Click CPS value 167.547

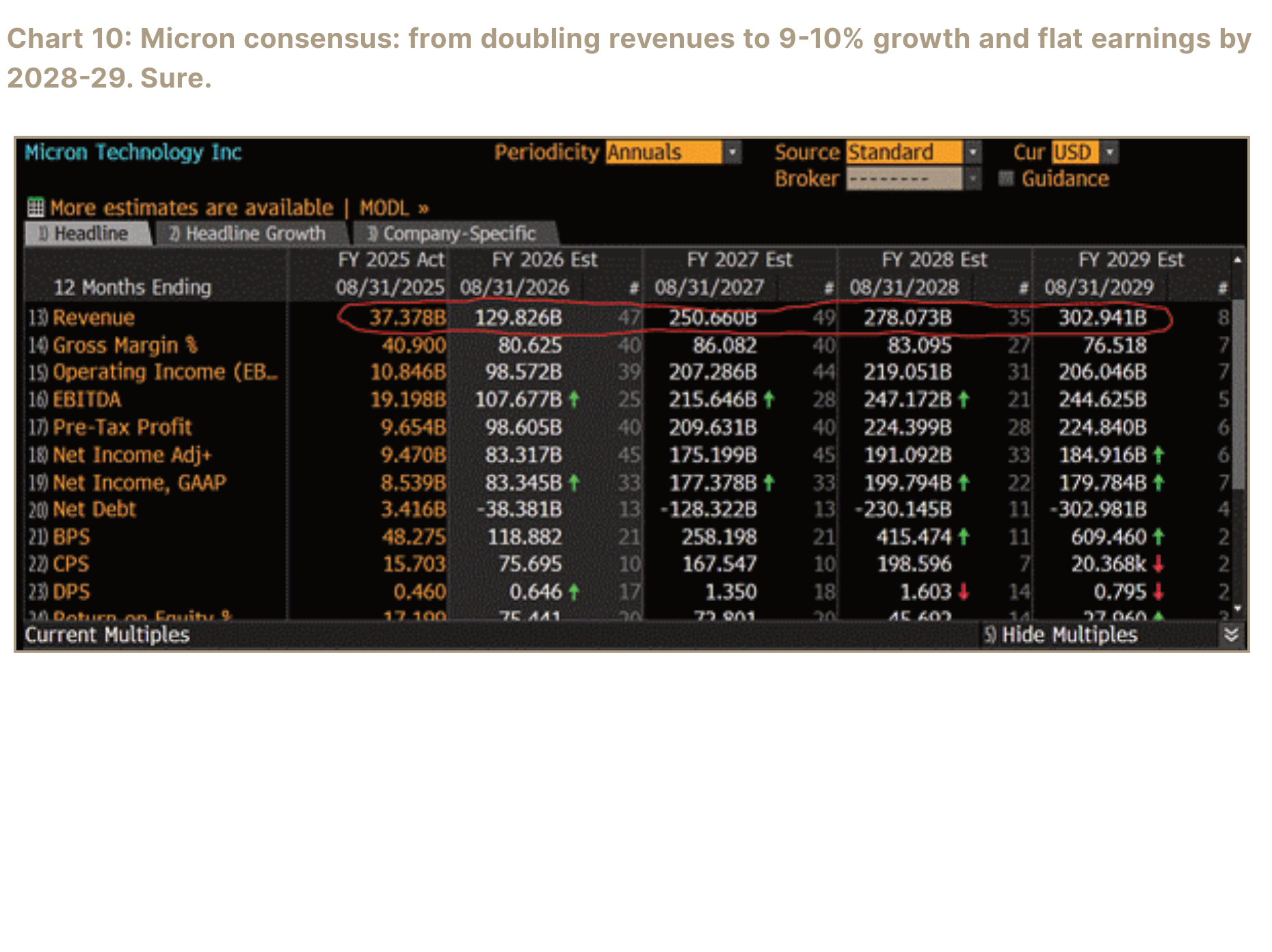tap(719, 564)
